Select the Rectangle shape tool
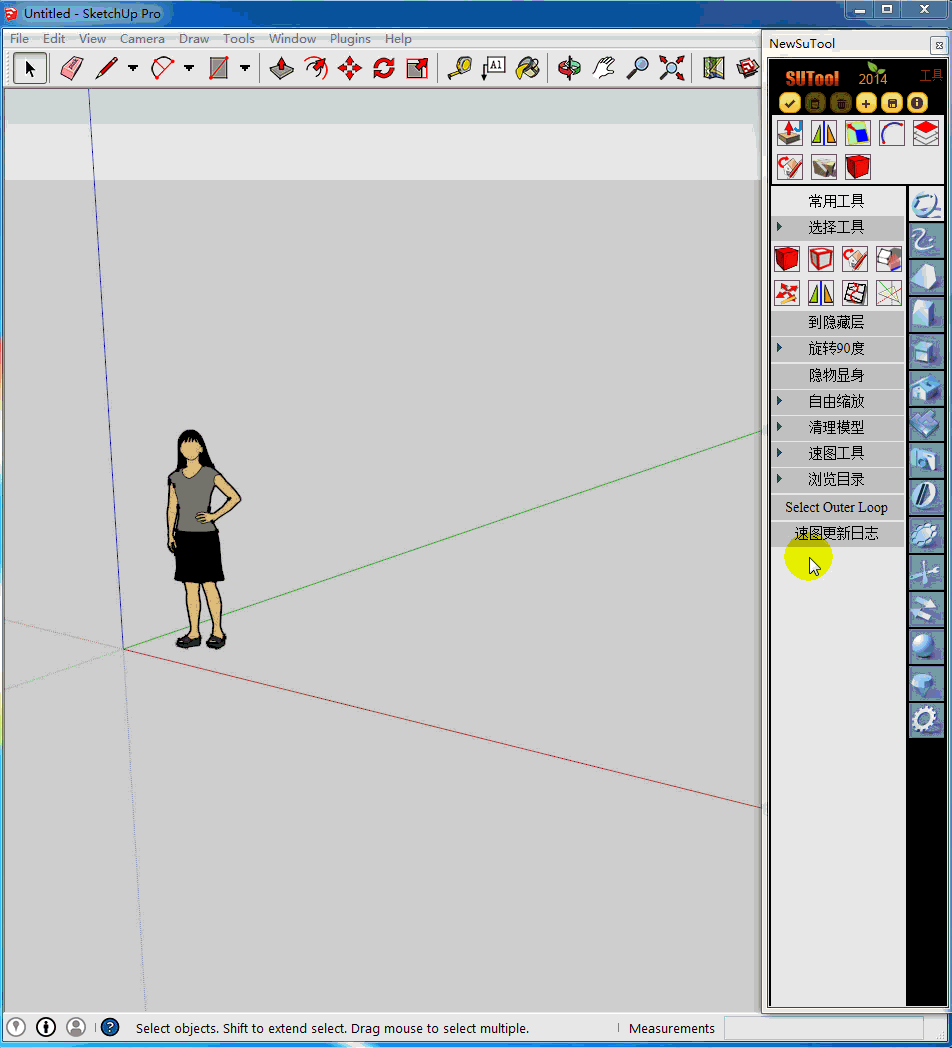This screenshot has height=1048, width=952. pos(219,68)
